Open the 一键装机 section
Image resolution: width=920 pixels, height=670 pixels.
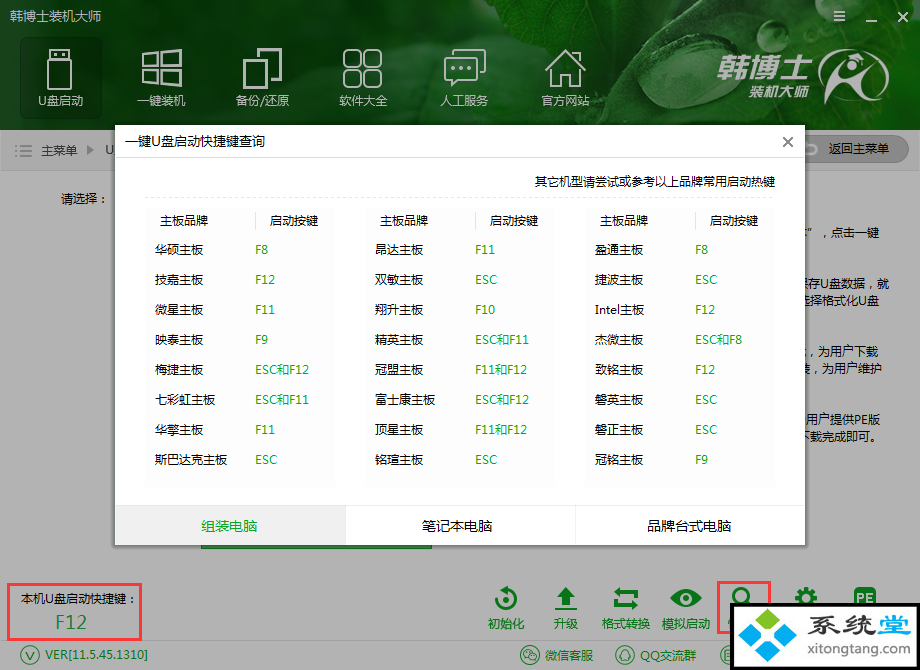coord(161,78)
